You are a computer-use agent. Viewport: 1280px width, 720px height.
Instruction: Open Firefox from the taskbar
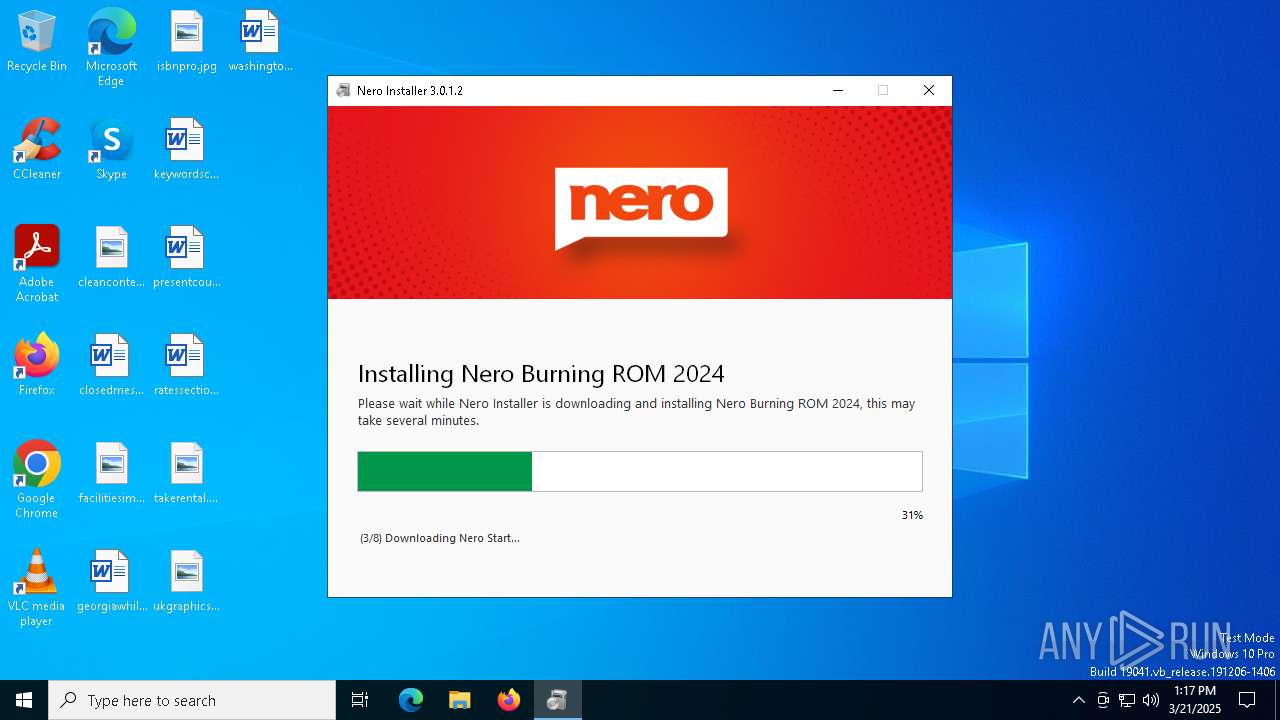(x=508, y=700)
